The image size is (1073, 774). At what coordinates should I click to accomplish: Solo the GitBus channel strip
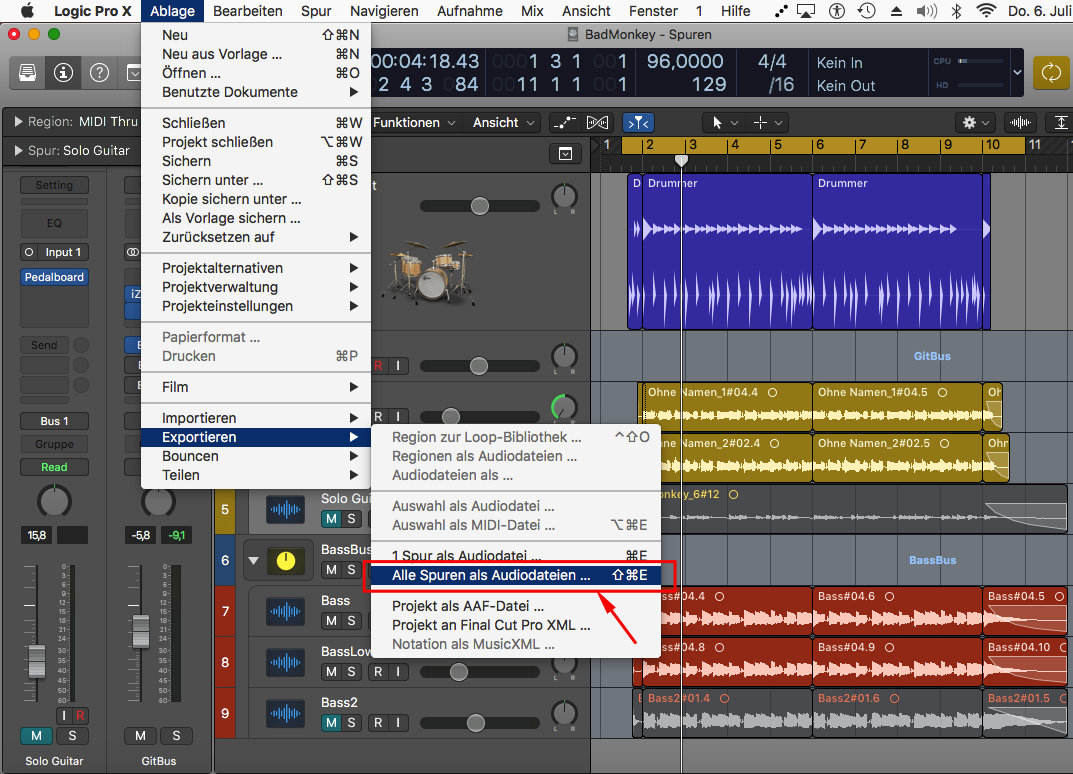click(x=176, y=736)
